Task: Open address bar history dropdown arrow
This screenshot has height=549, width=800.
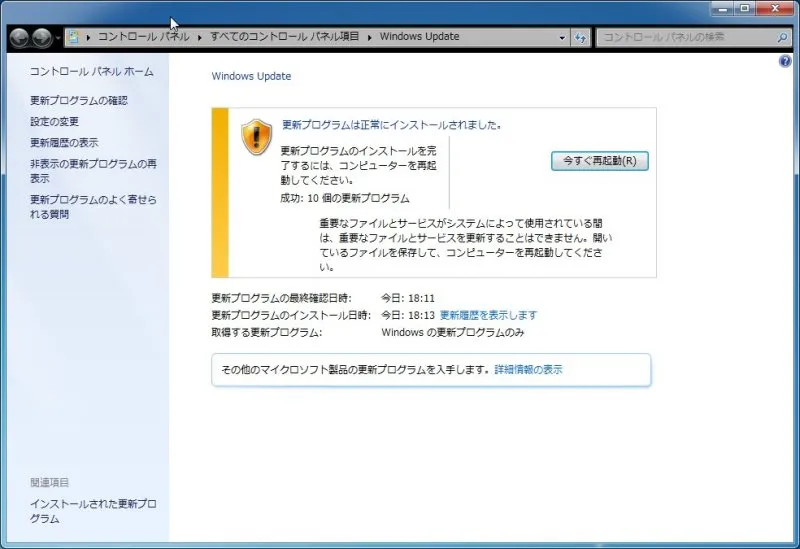Action: (562, 37)
